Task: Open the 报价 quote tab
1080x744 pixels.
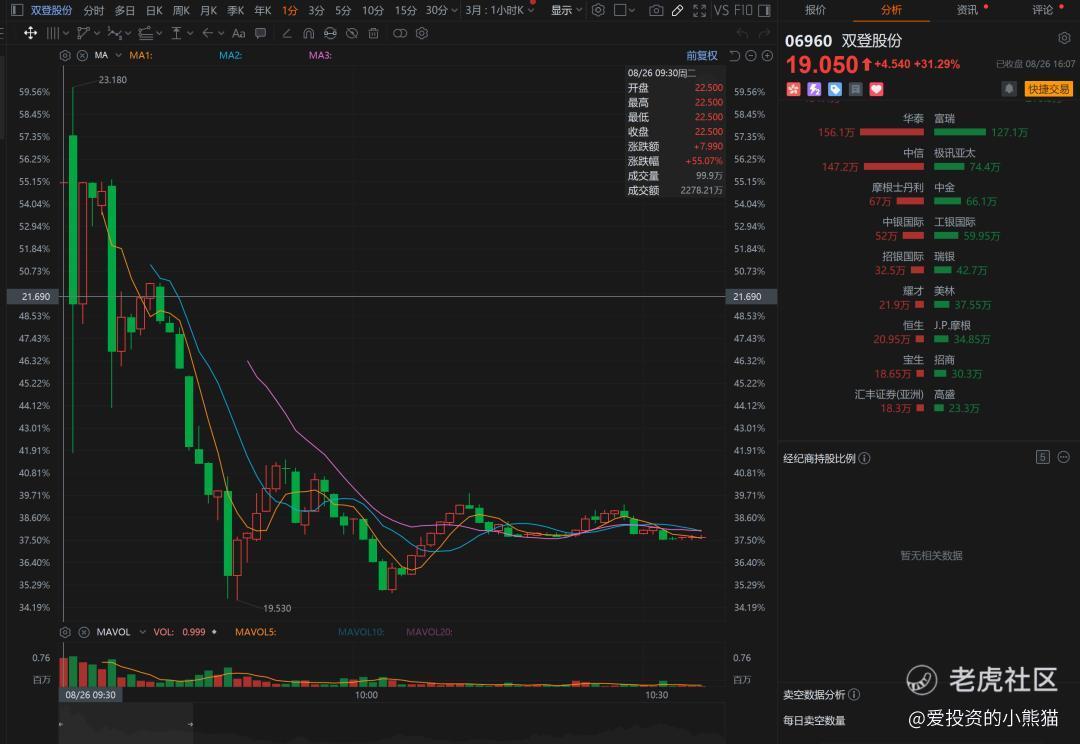Action: pyautogui.click(x=815, y=10)
